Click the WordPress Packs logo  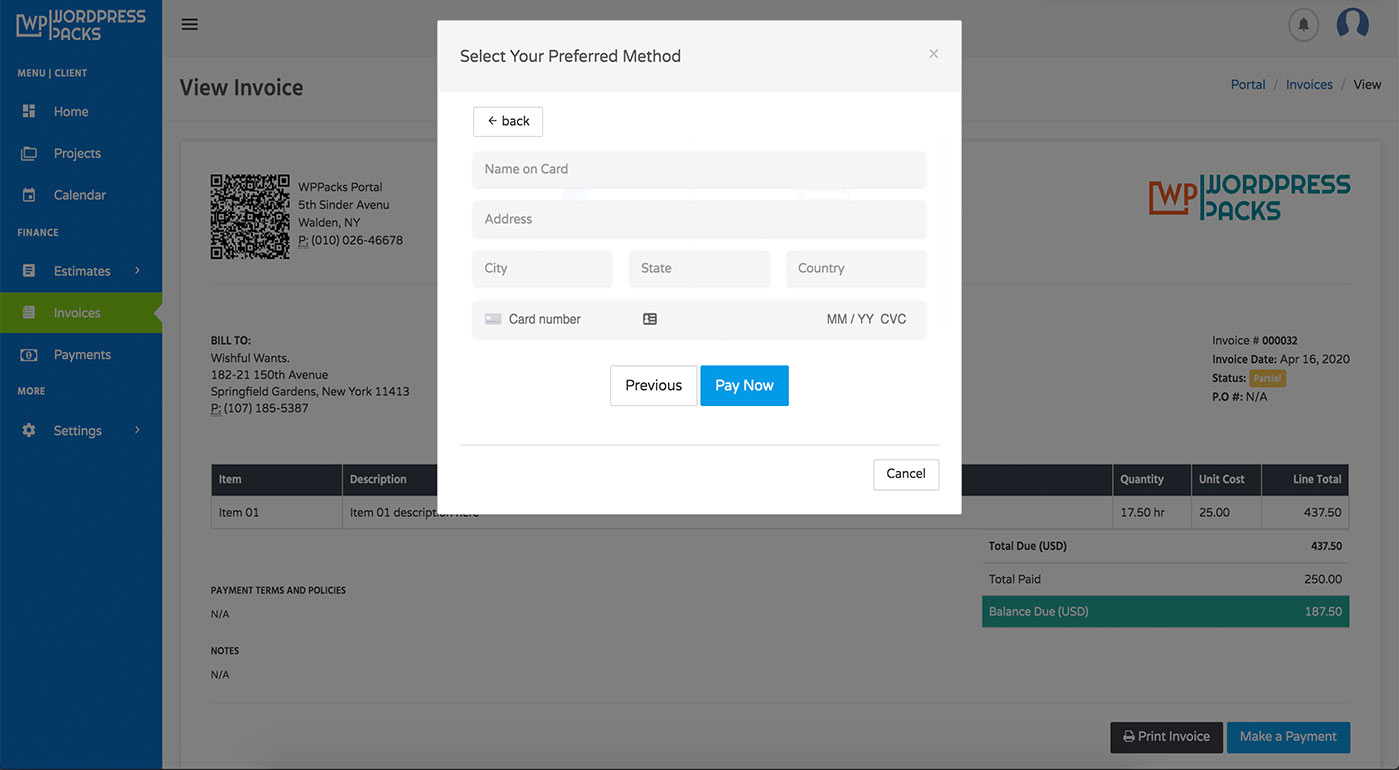click(80, 25)
